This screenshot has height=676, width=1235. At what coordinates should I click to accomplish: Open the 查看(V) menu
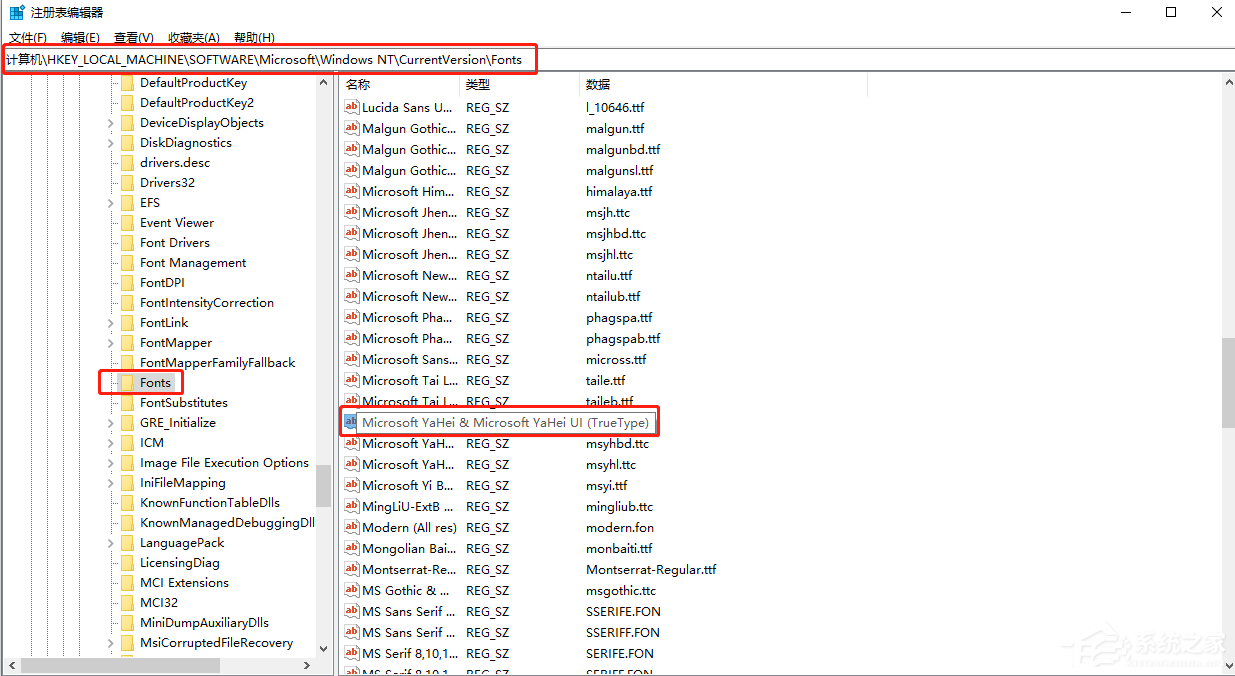pos(133,37)
